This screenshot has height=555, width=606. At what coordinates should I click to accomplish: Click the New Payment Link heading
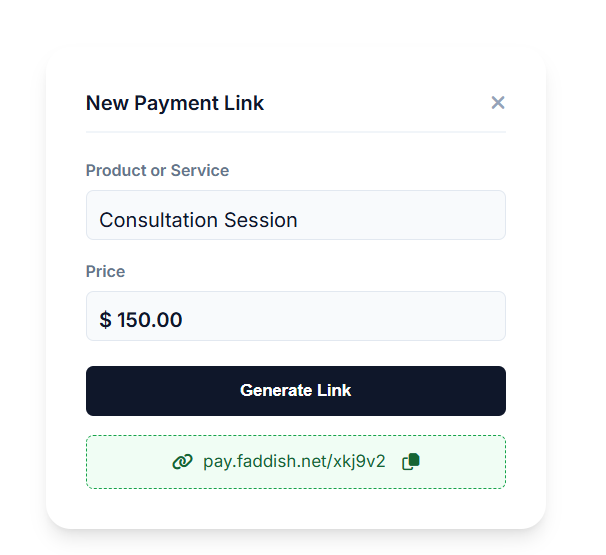[x=175, y=103]
